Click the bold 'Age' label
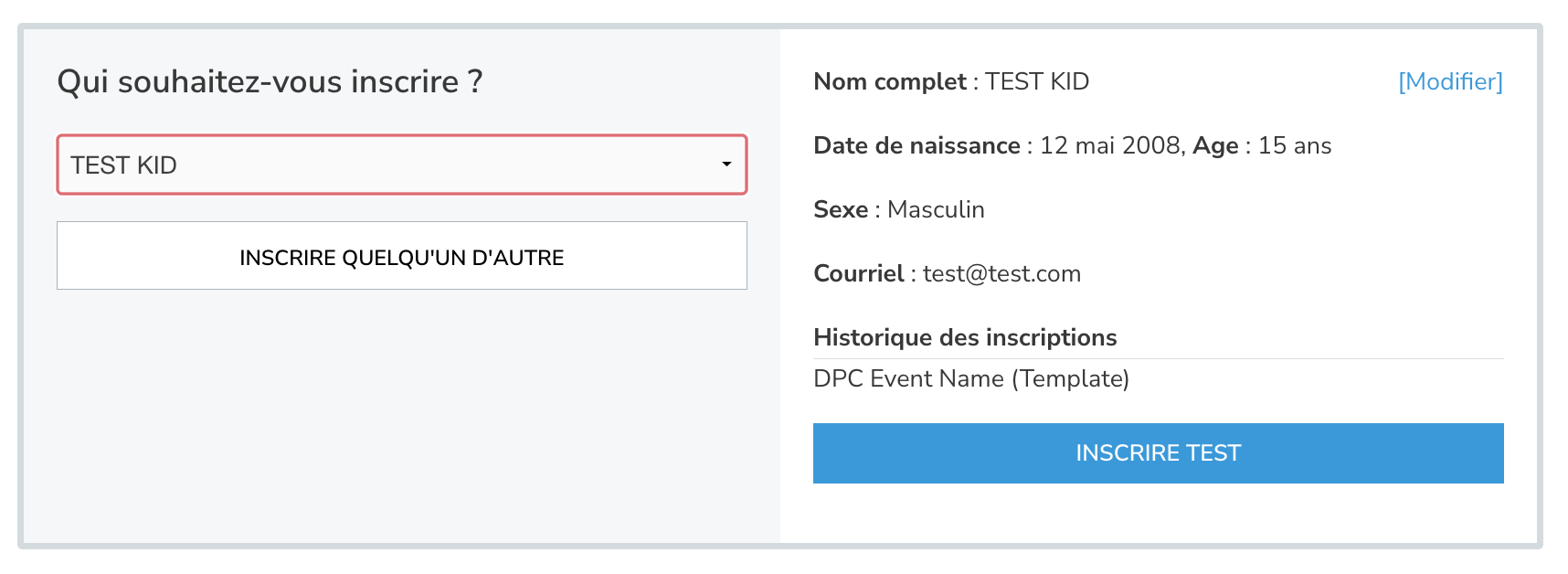Viewport: 1568px width, 574px height. click(x=1215, y=146)
